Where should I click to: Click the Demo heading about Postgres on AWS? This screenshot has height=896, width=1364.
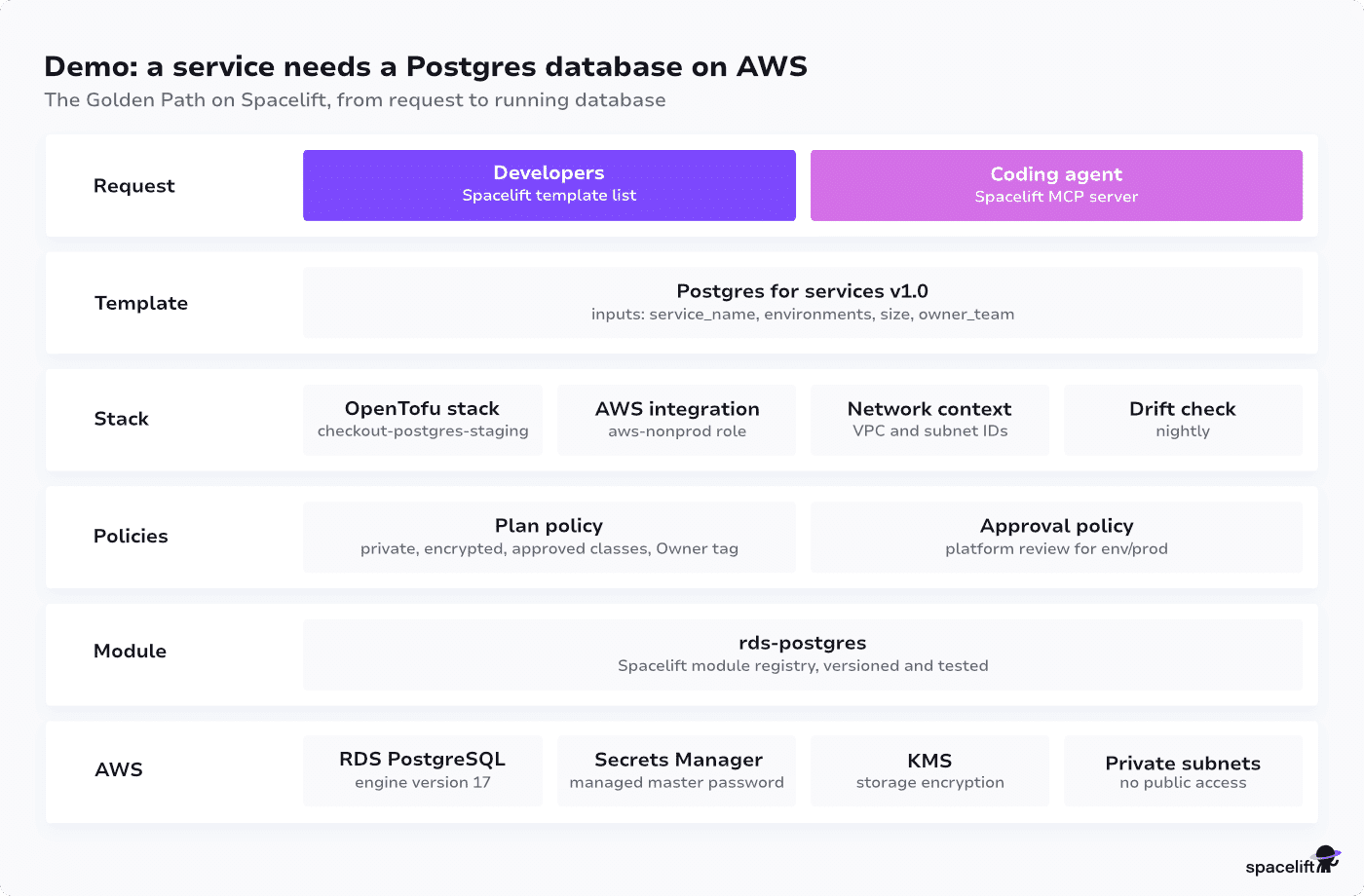coord(426,66)
